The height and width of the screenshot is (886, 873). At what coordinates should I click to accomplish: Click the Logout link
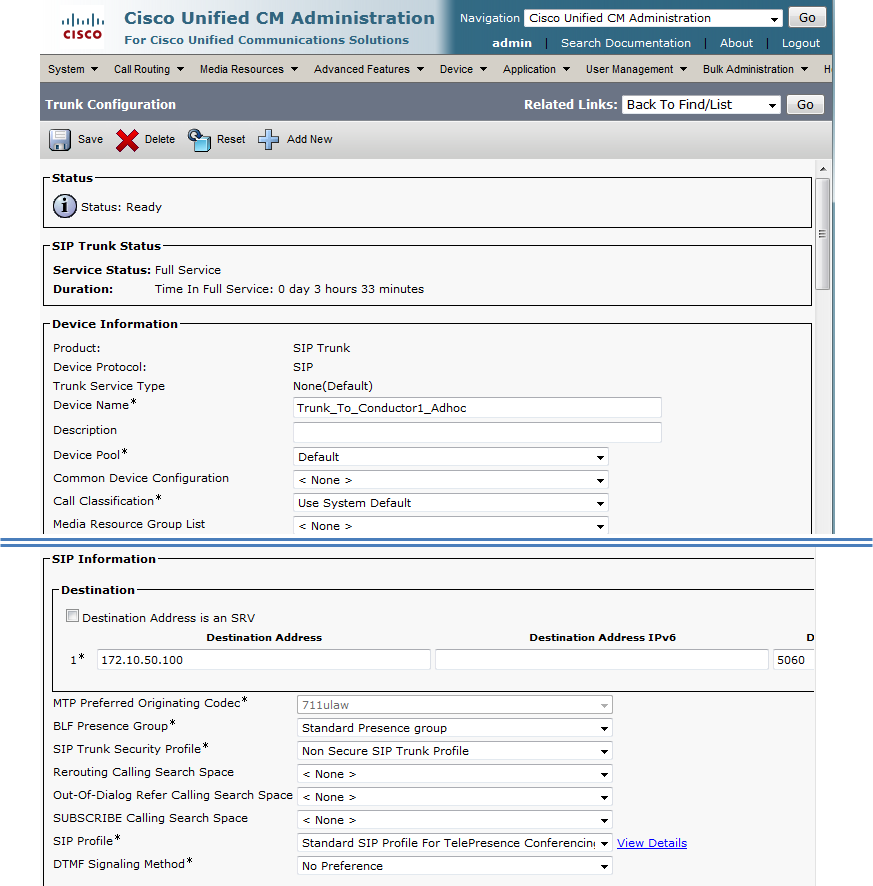pyautogui.click(x=801, y=43)
